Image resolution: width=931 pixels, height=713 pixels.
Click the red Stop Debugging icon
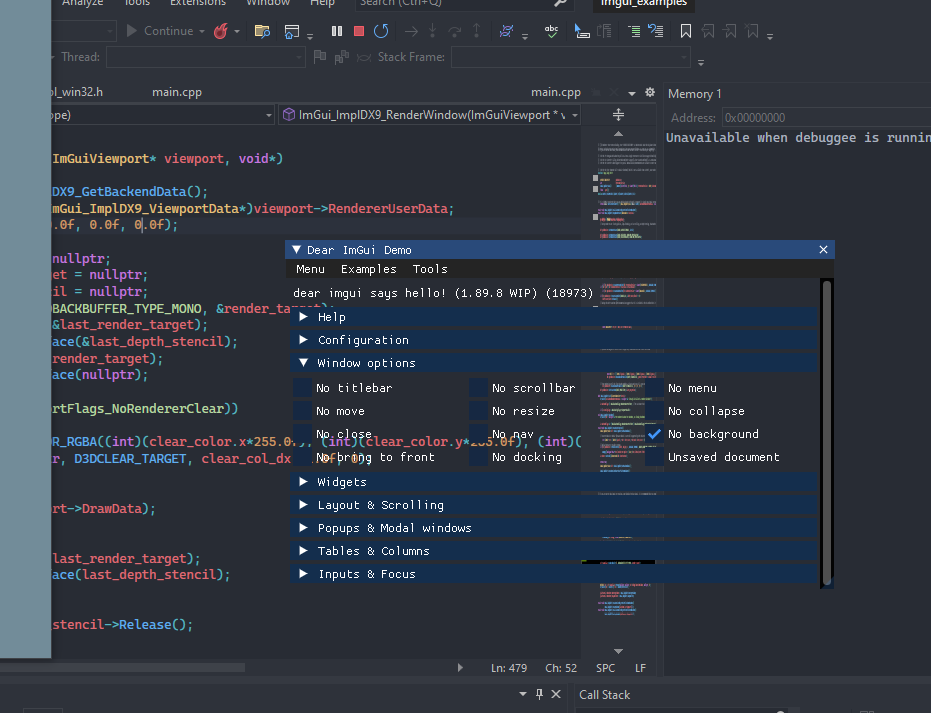[x=358, y=30]
